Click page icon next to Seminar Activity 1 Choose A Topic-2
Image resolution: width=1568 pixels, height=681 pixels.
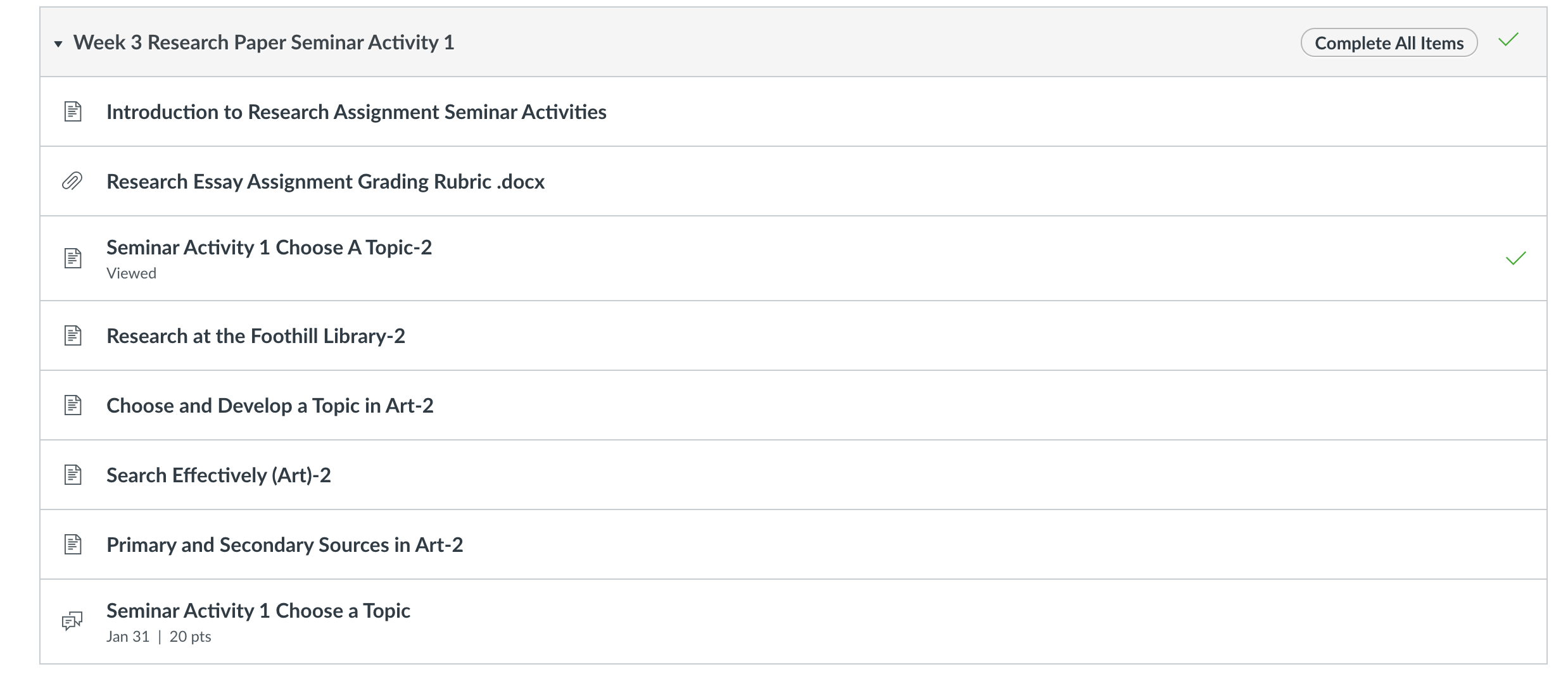pos(73,258)
